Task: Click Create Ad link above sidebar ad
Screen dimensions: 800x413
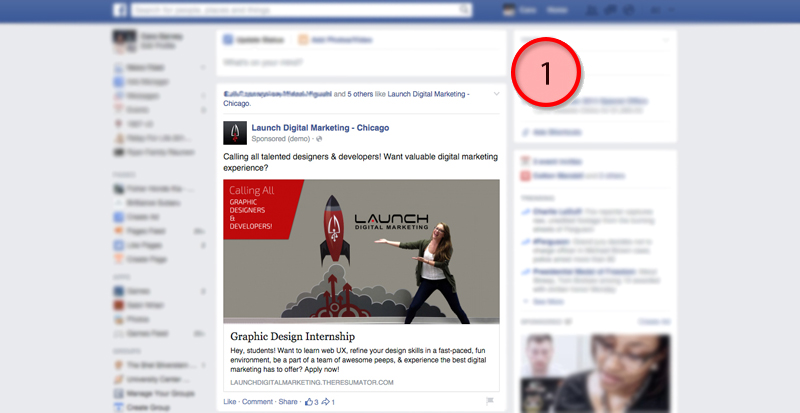Action: [654, 322]
